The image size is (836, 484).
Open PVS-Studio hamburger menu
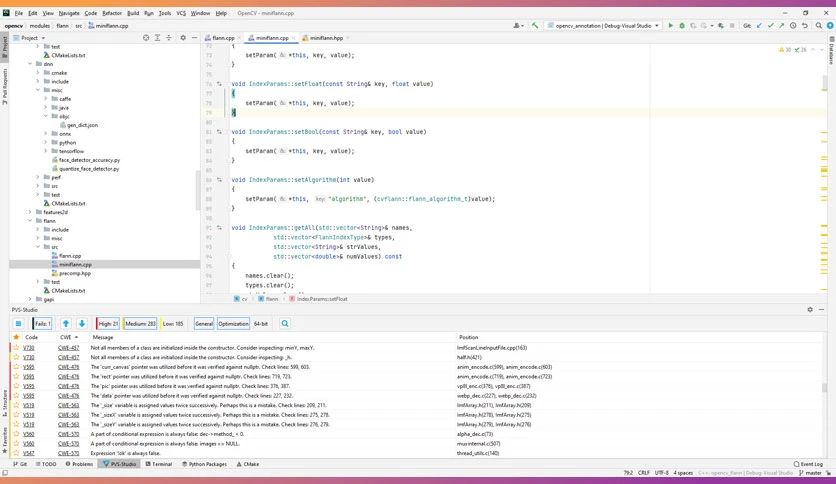click(18, 324)
